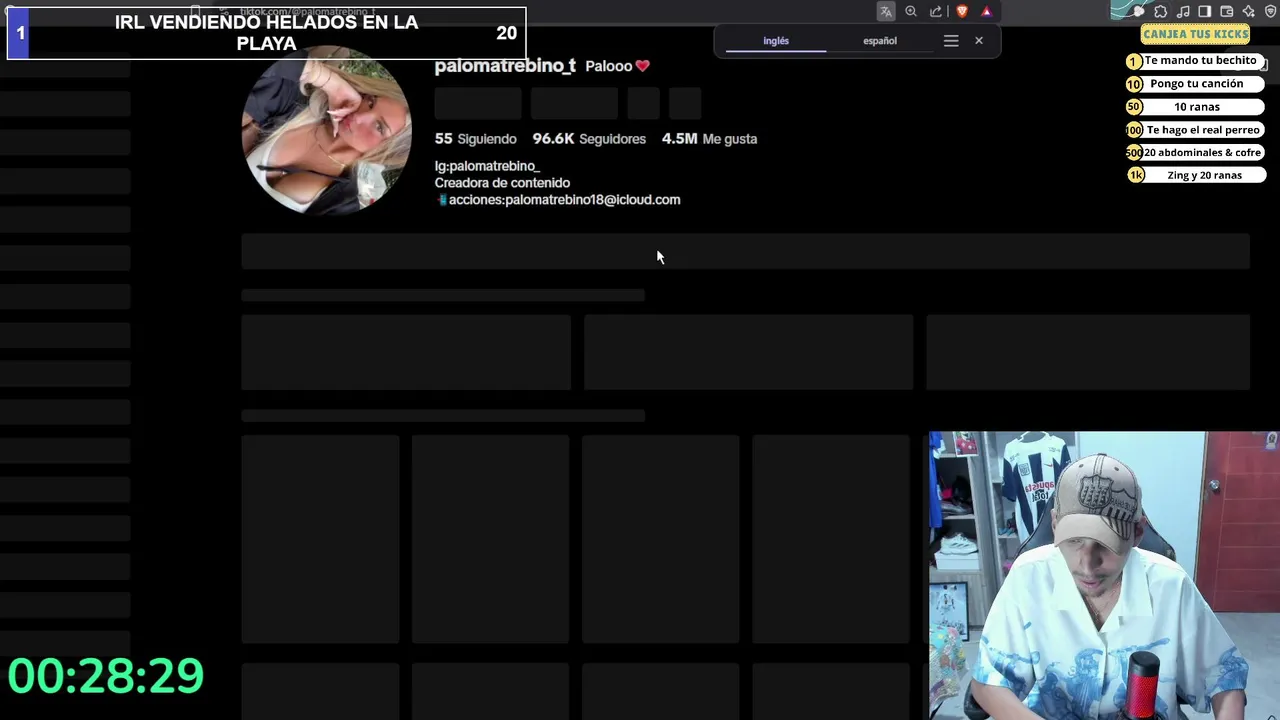
Task: Click the Palooo display name with heart
Action: (617, 66)
